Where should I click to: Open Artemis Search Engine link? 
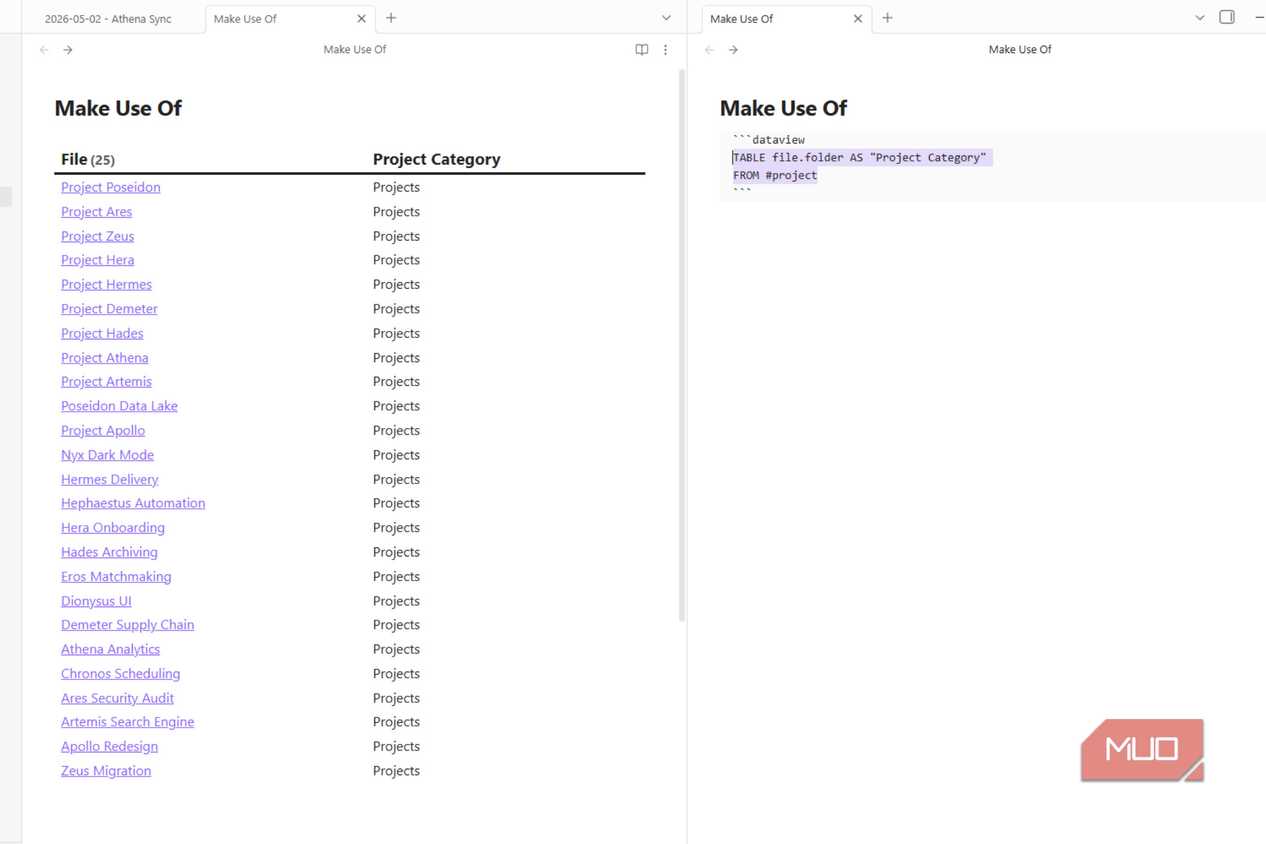click(x=127, y=722)
